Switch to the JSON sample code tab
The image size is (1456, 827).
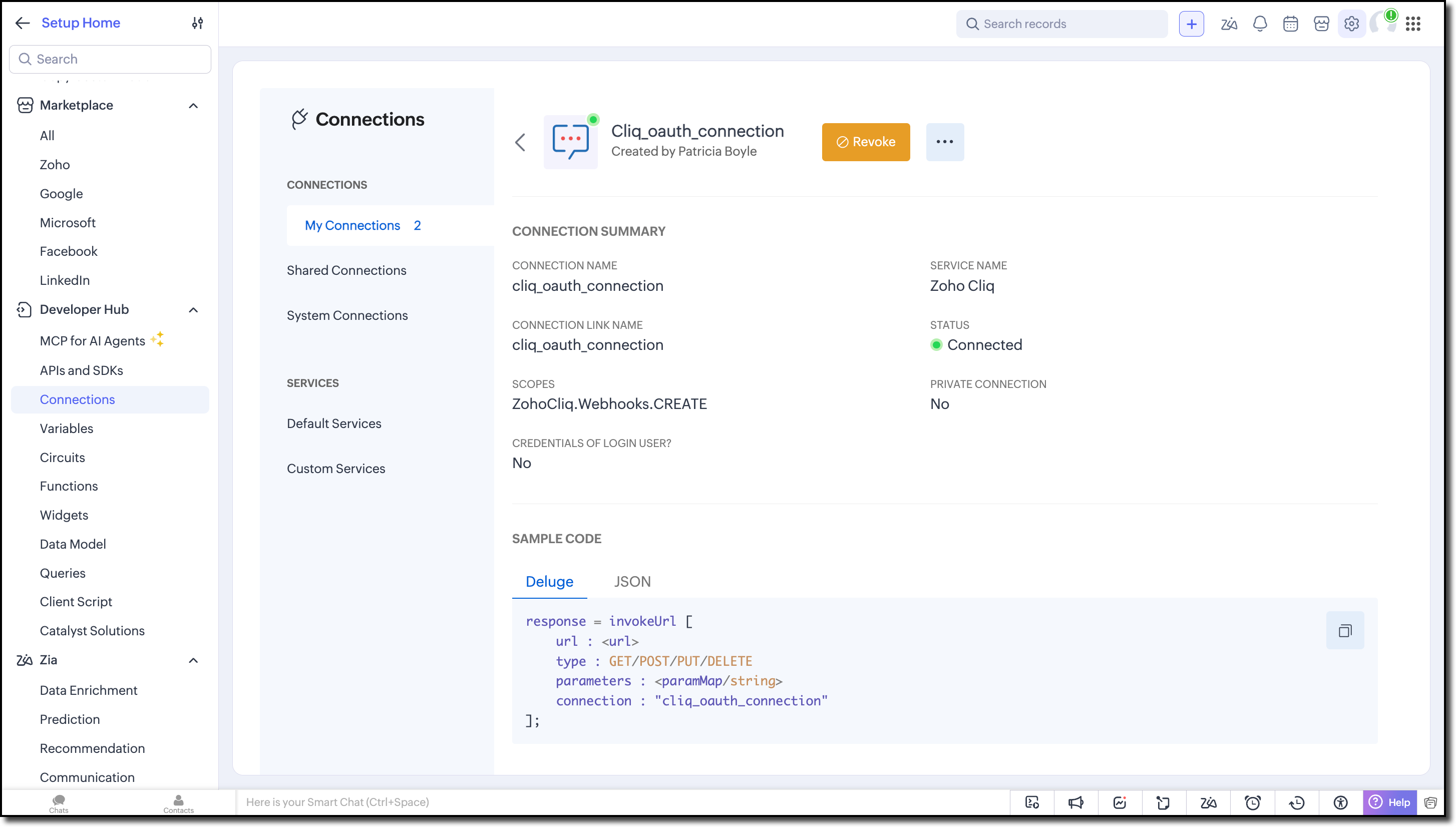point(632,582)
